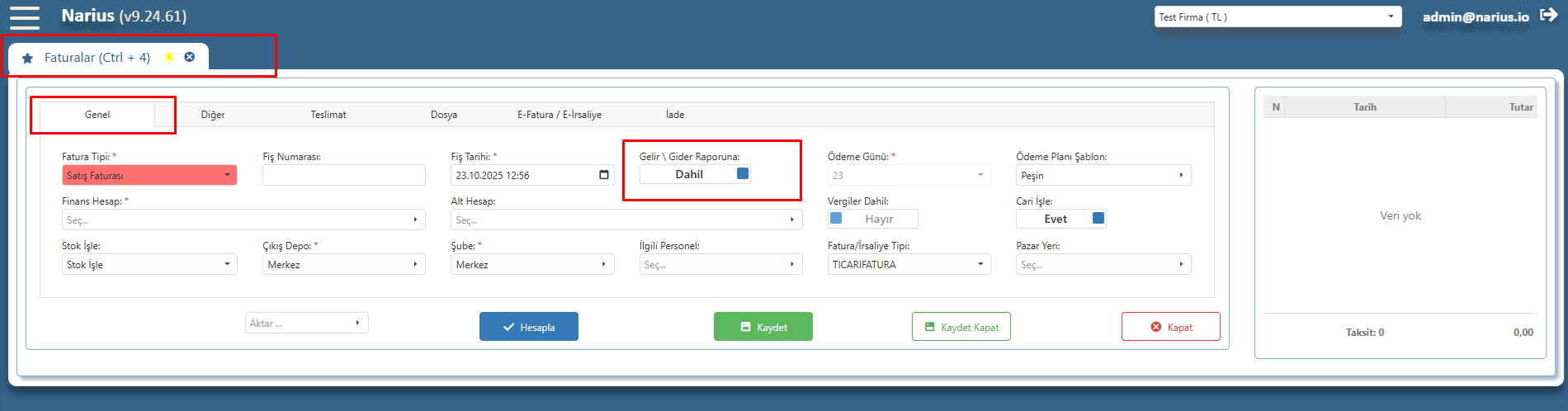The height and width of the screenshot is (411, 1568).
Task: Expand the Test Firma company selector
Action: pyautogui.click(x=1278, y=17)
